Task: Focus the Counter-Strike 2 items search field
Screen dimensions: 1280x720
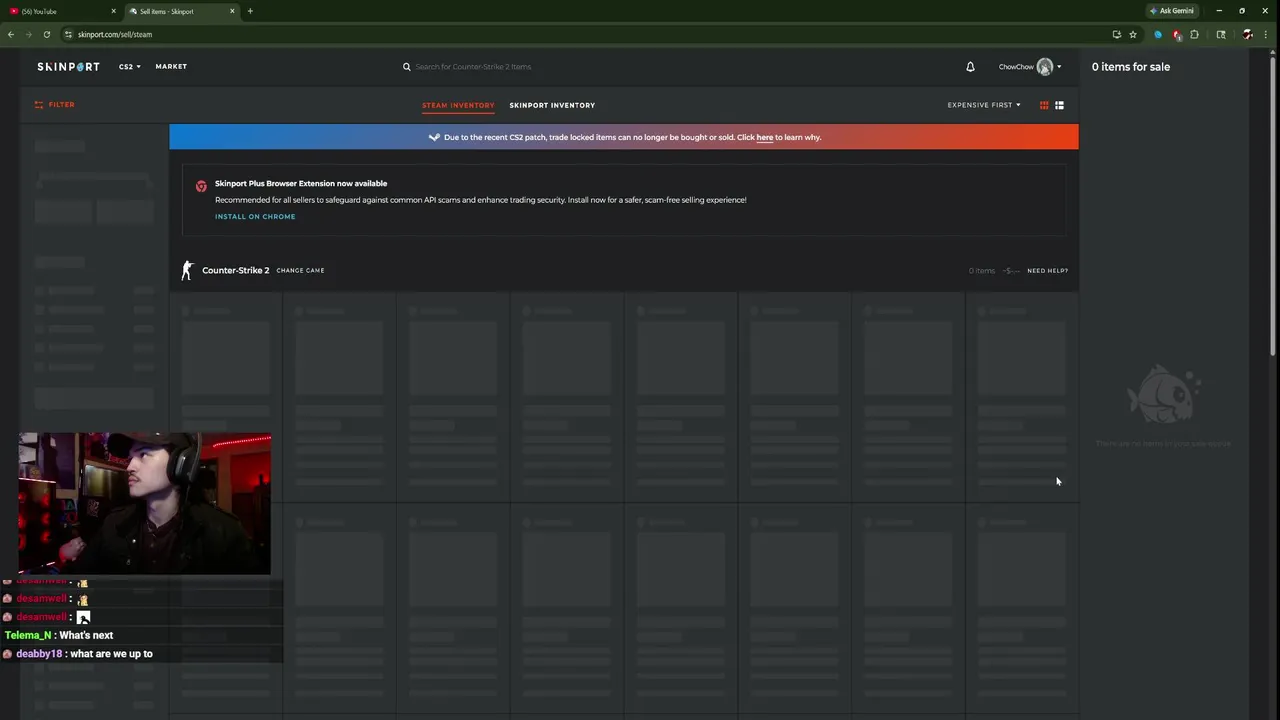Action: pyautogui.click(x=474, y=67)
